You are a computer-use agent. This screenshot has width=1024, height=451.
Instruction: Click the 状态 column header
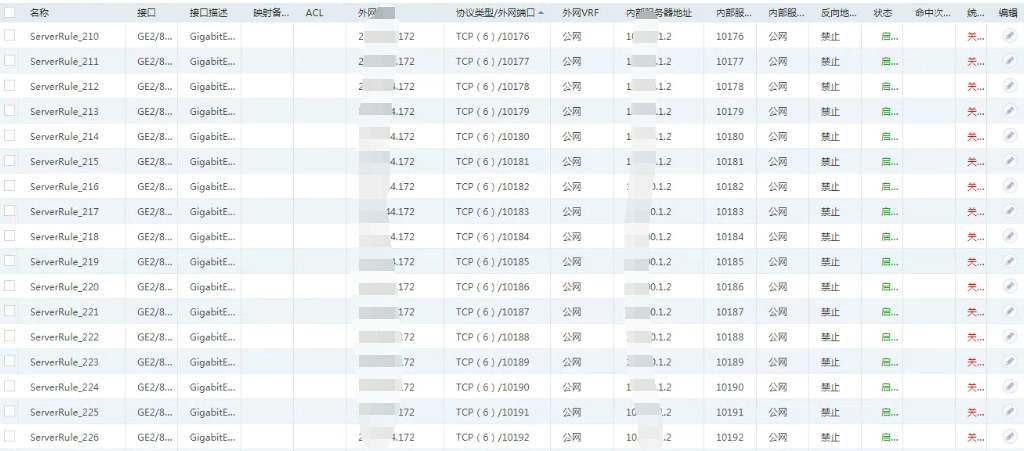883,12
